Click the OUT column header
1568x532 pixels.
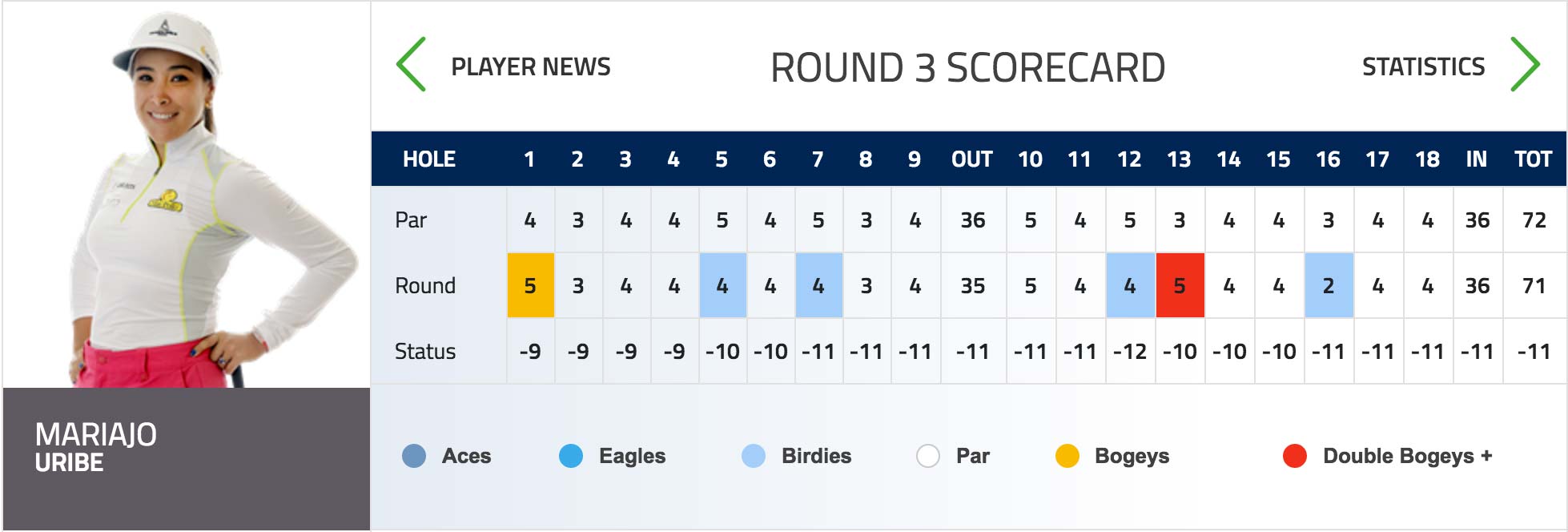coord(972,159)
